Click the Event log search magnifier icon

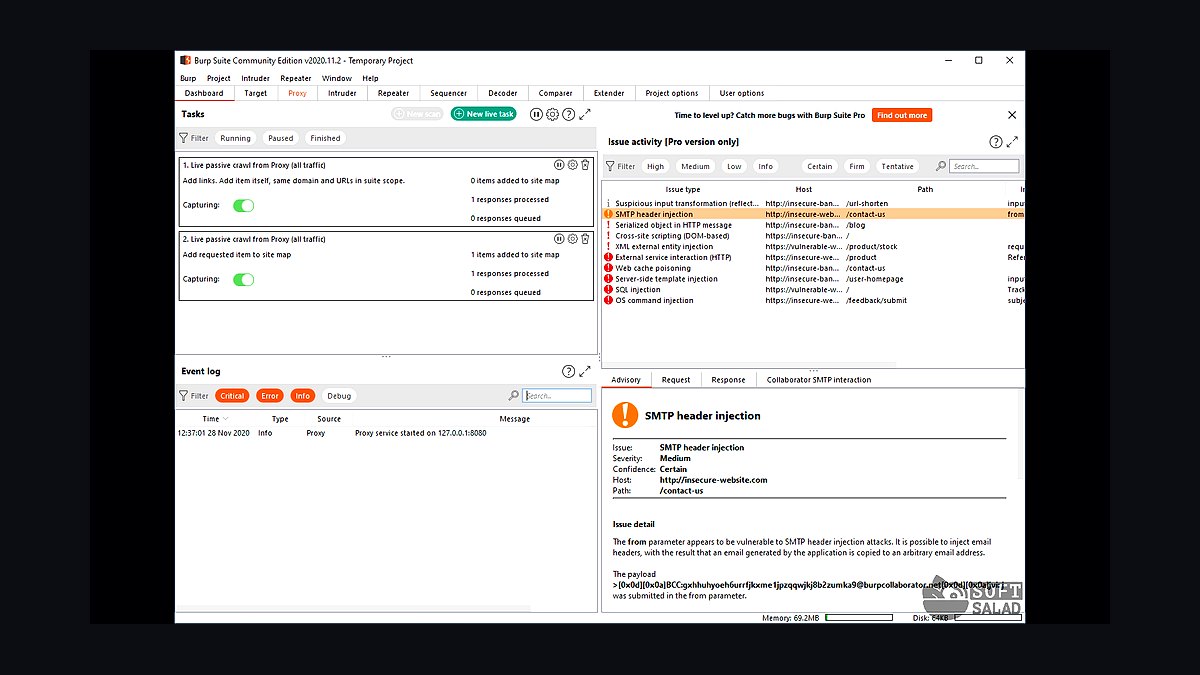pos(514,396)
